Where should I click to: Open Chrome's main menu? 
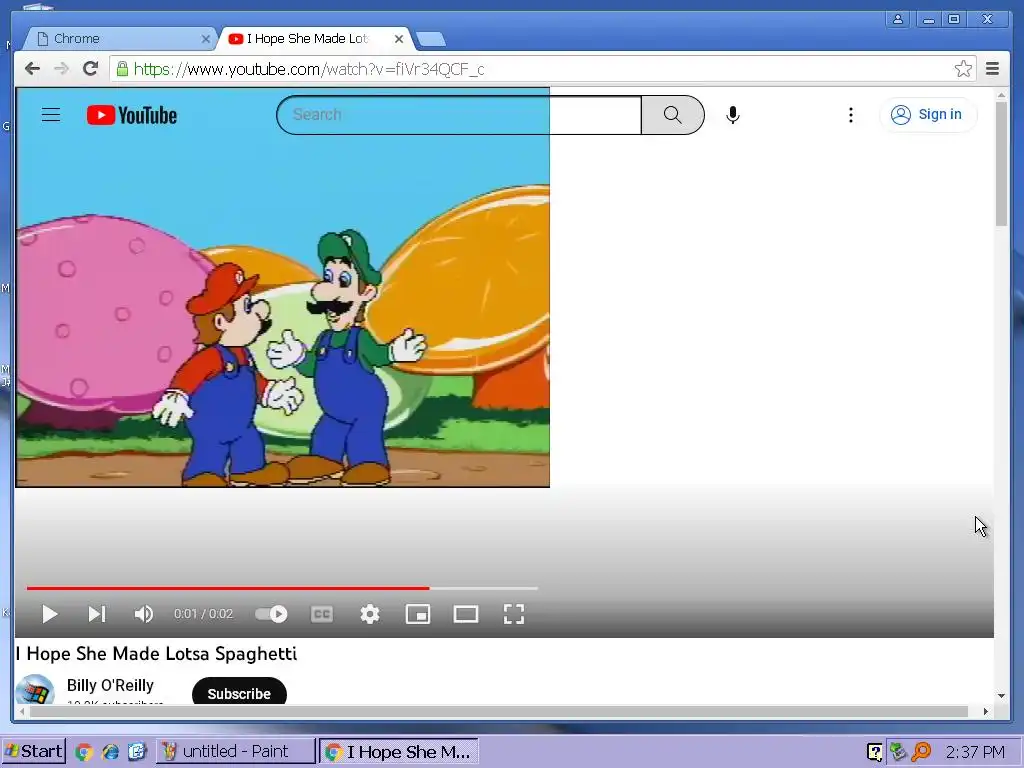coord(992,69)
